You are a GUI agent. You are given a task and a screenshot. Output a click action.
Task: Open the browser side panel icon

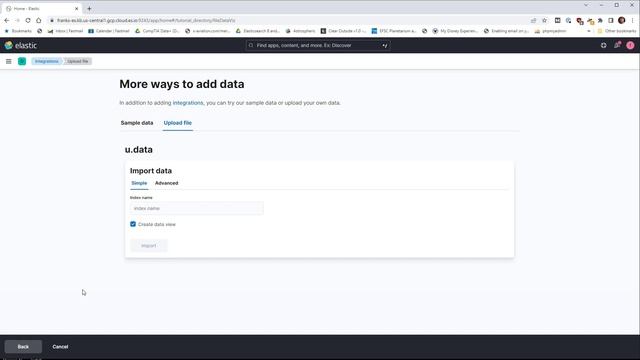click(x=611, y=20)
